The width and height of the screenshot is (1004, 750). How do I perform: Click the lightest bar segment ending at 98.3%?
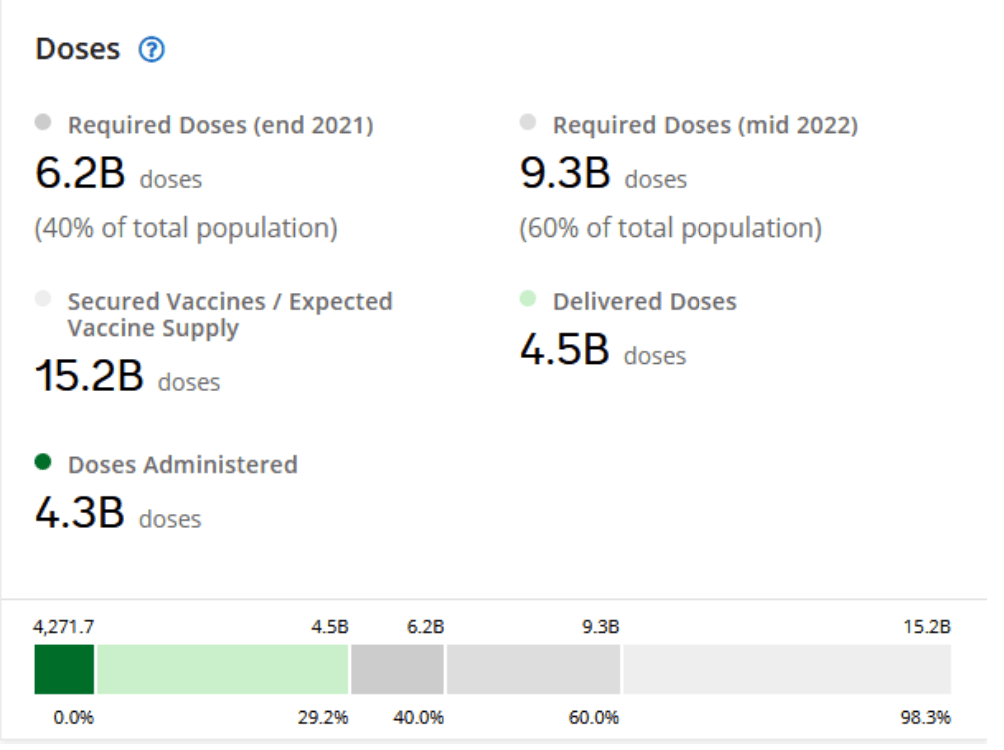[x=786, y=669]
